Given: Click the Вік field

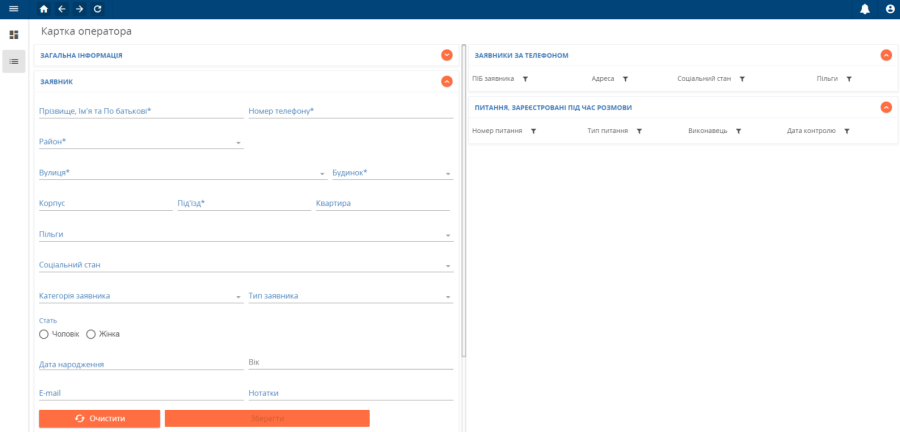Looking at the screenshot, I should (x=351, y=363).
